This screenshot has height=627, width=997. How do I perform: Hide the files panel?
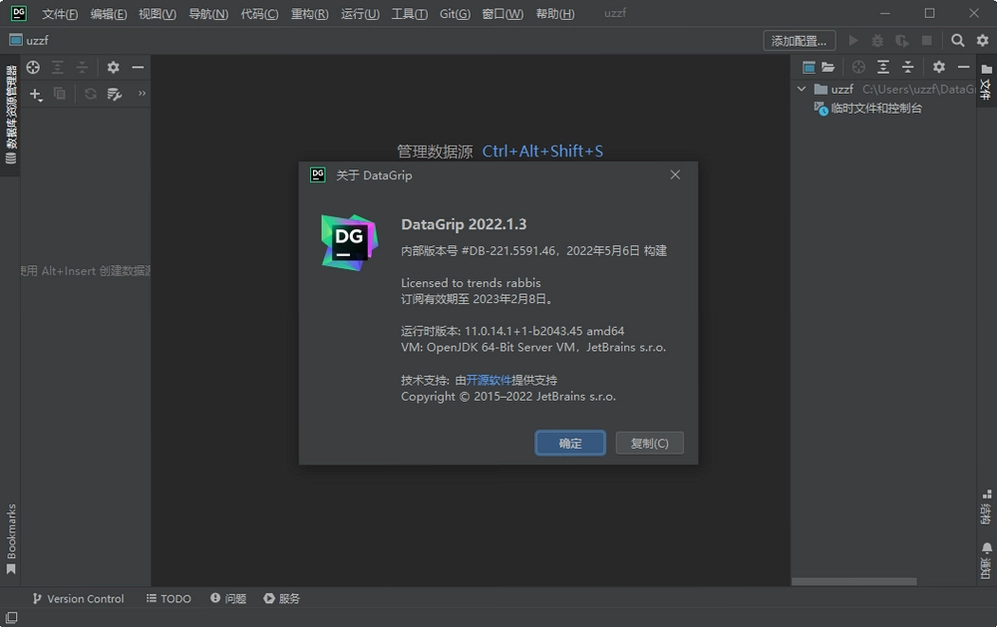(964, 67)
